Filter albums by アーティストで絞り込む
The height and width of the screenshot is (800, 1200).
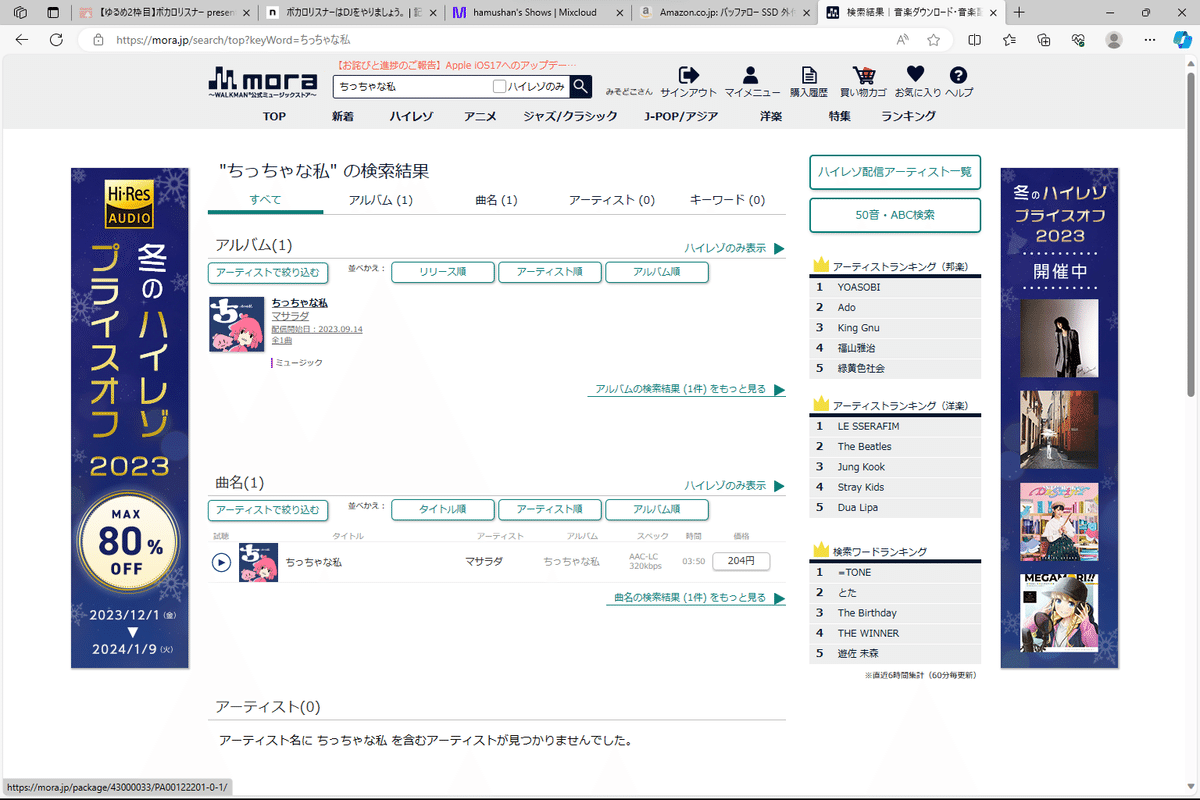pyautogui.click(x=268, y=272)
